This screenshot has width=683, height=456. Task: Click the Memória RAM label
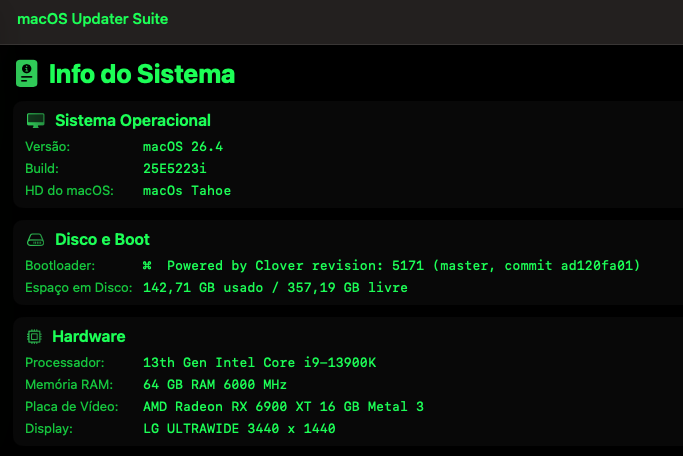click(x=69, y=385)
